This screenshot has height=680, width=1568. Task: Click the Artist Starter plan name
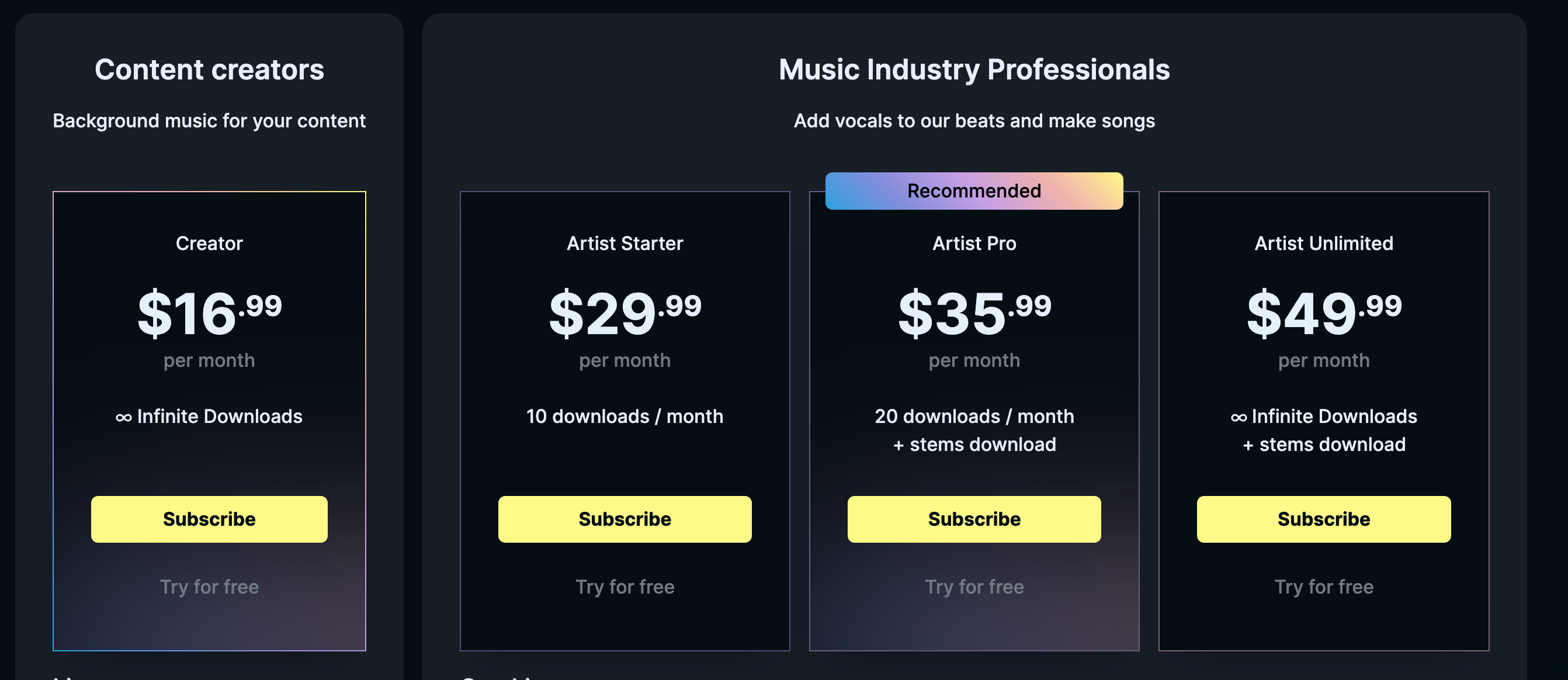(x=625, y=243)
